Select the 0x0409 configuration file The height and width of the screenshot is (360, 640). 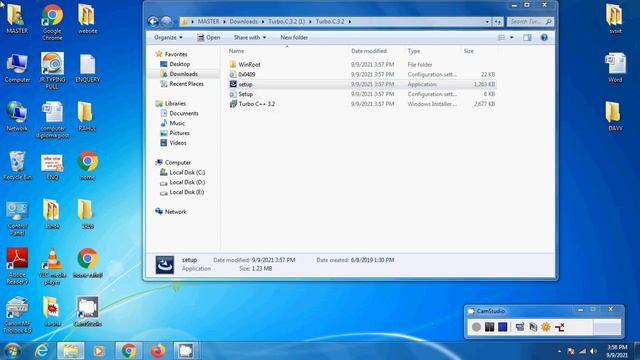(247, 74)
